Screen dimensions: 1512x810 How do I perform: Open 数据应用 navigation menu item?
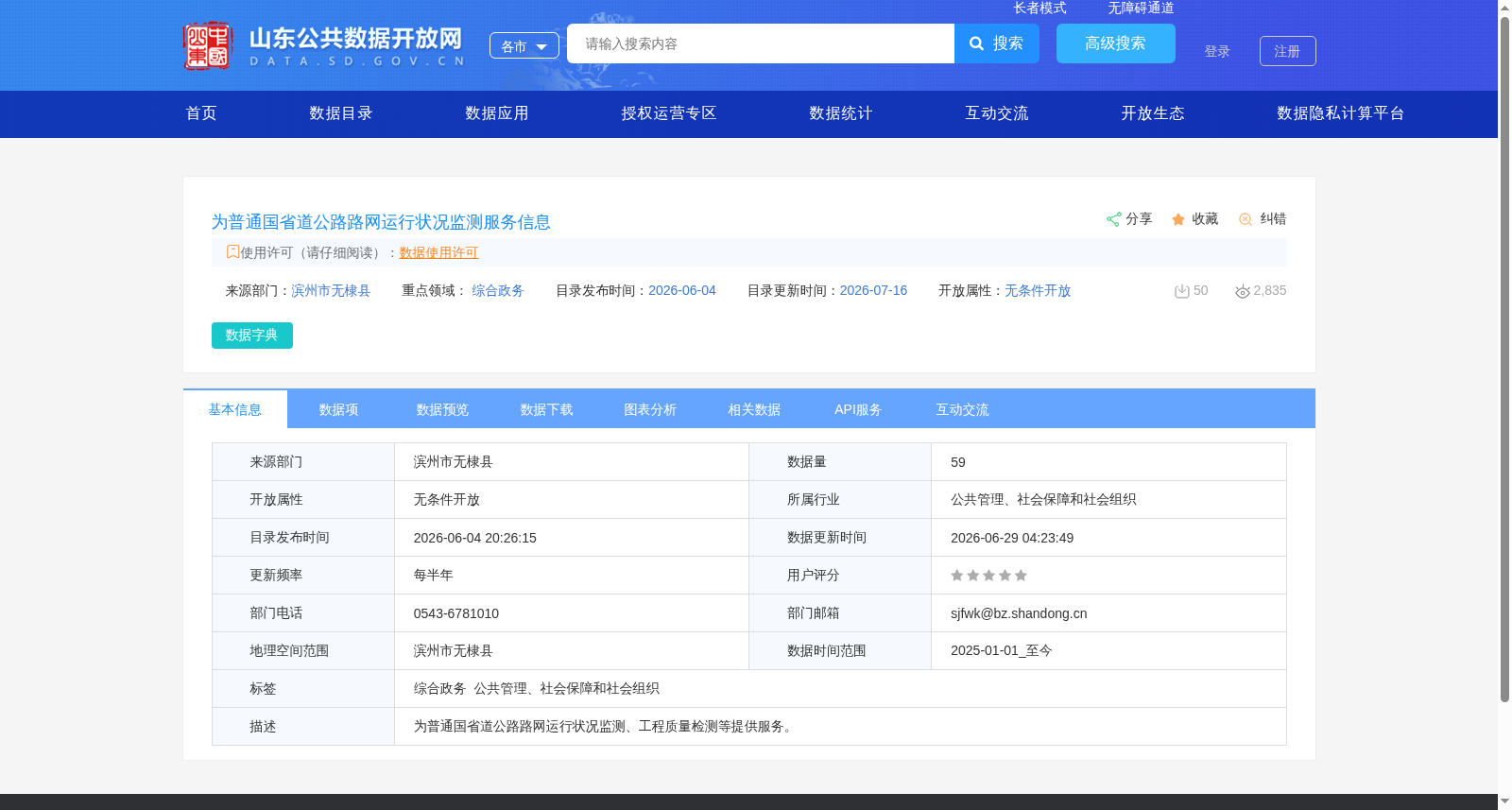click(x=497, y=113)
